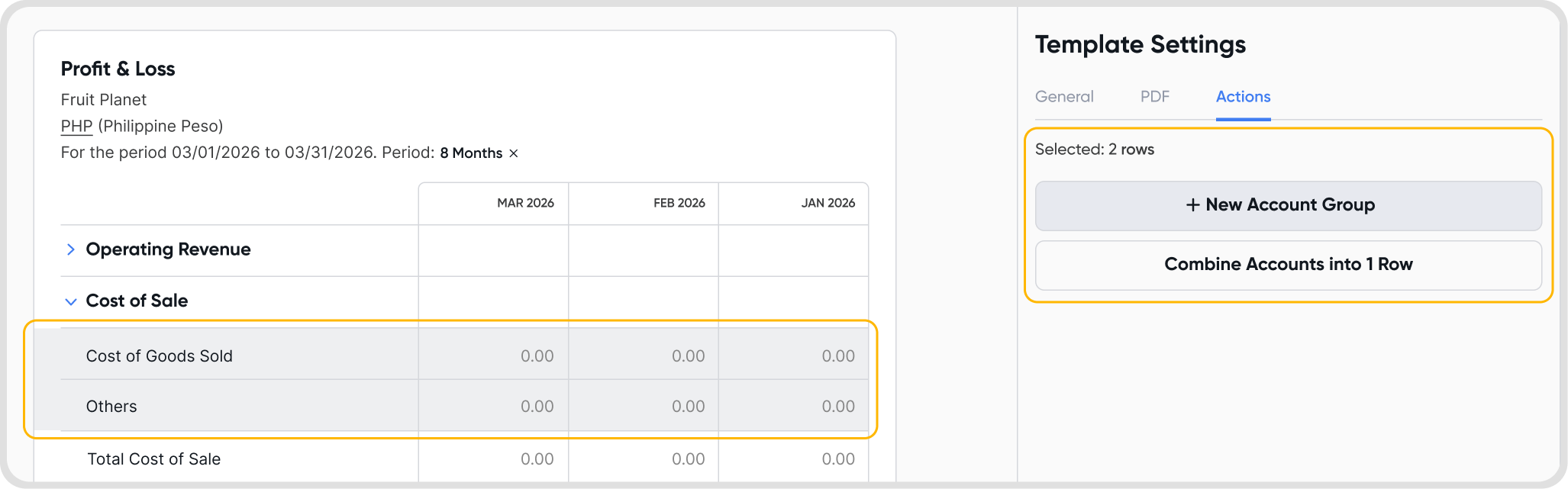Open the 8 Months period selector
Screen dimensions: 1568x489
pyautogui.click(x=470, y=153)
